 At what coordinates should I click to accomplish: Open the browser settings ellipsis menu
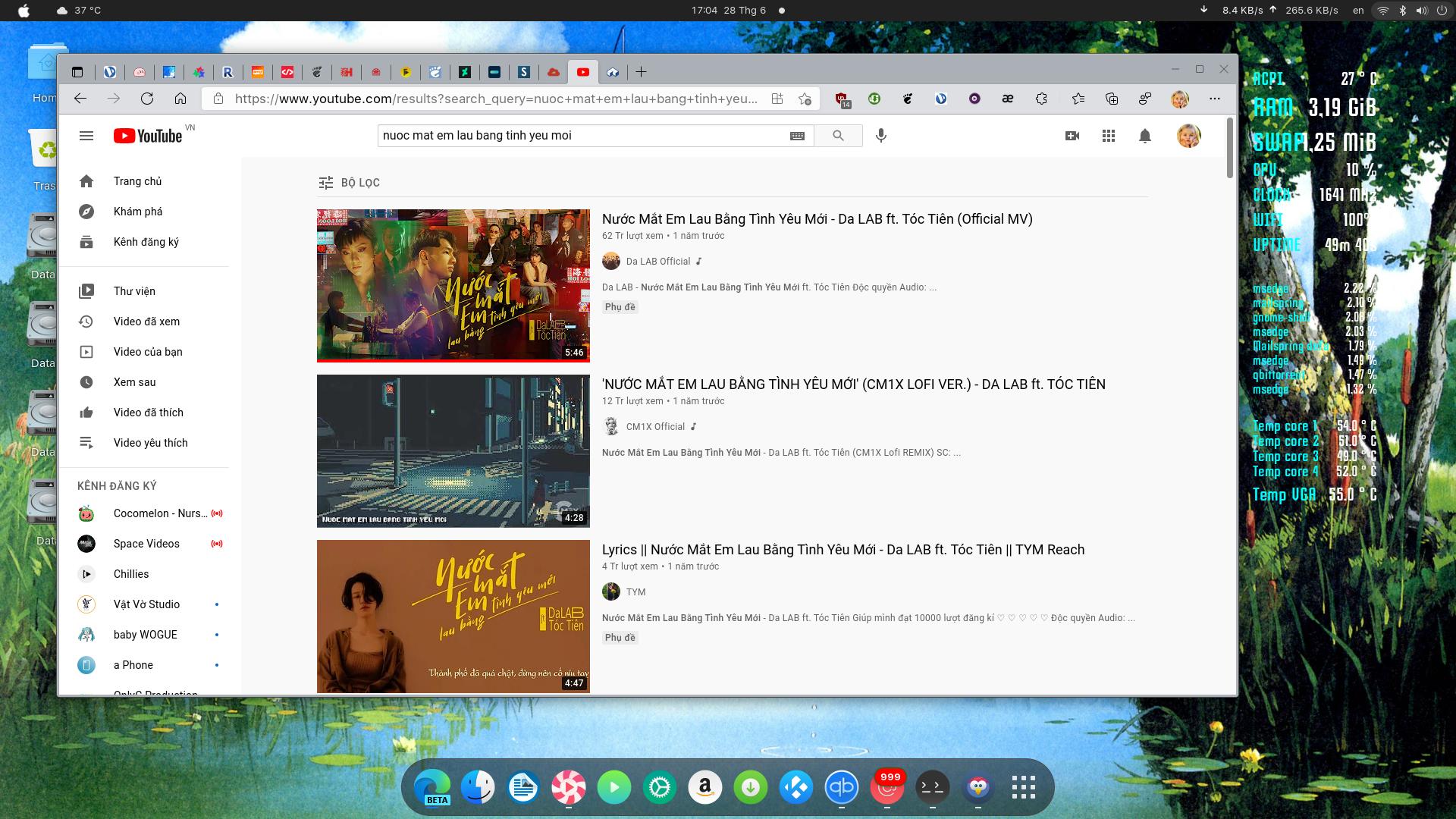[1215, 99]
